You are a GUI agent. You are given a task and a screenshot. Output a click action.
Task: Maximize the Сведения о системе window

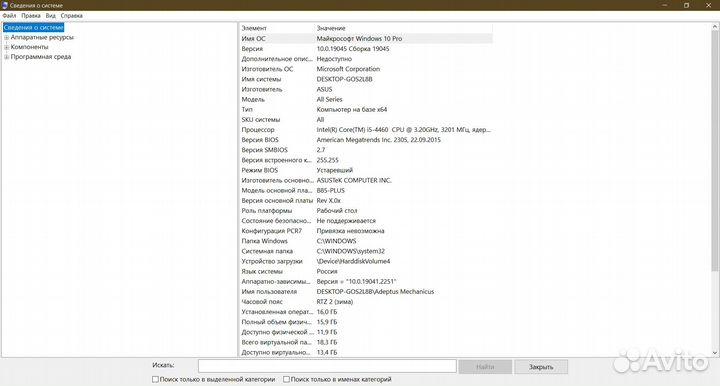(x=686, y=6)
